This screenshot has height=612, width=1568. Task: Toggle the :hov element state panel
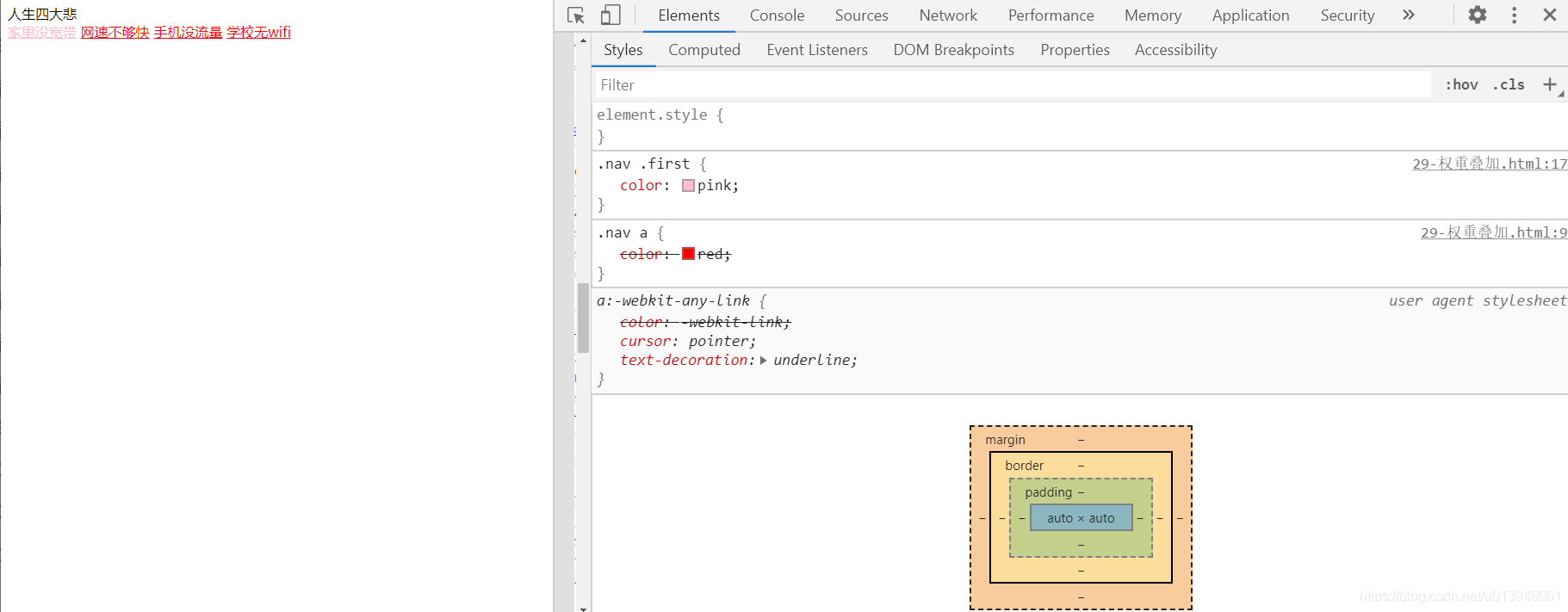click(x=1461, y=84)
